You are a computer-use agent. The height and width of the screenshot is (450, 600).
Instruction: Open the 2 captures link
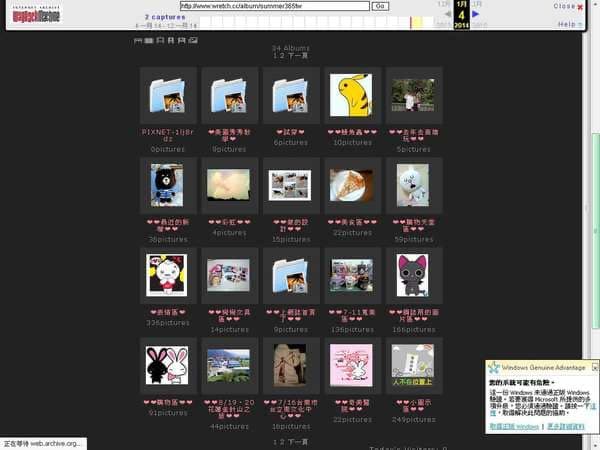pyautogui.click(x=165, y=17)
